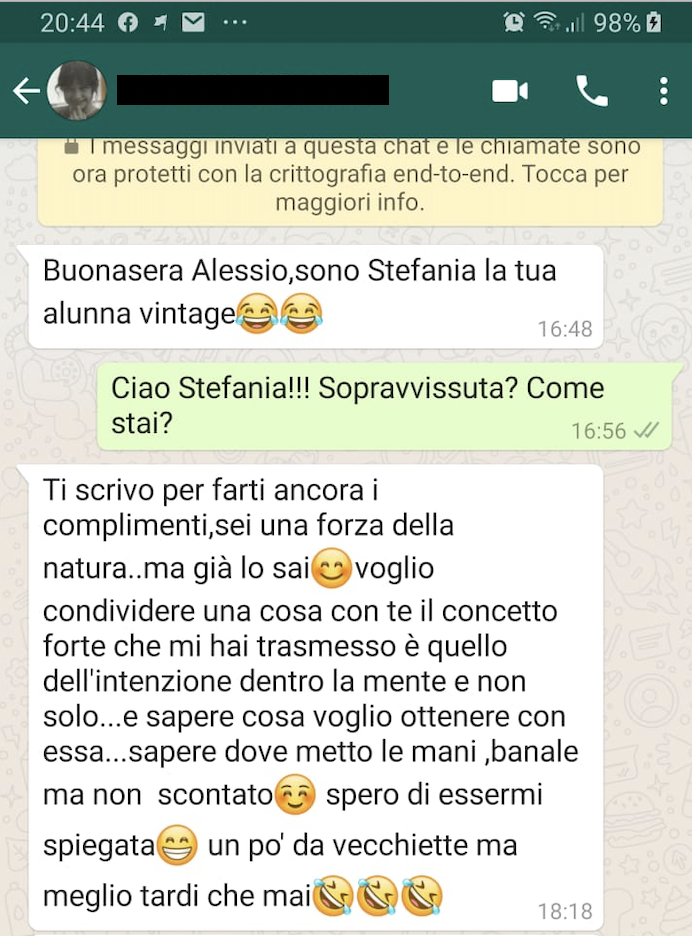The height and width of the screenshot is (936, 692).
Task: Start a video call
Action: pos(509,91)
